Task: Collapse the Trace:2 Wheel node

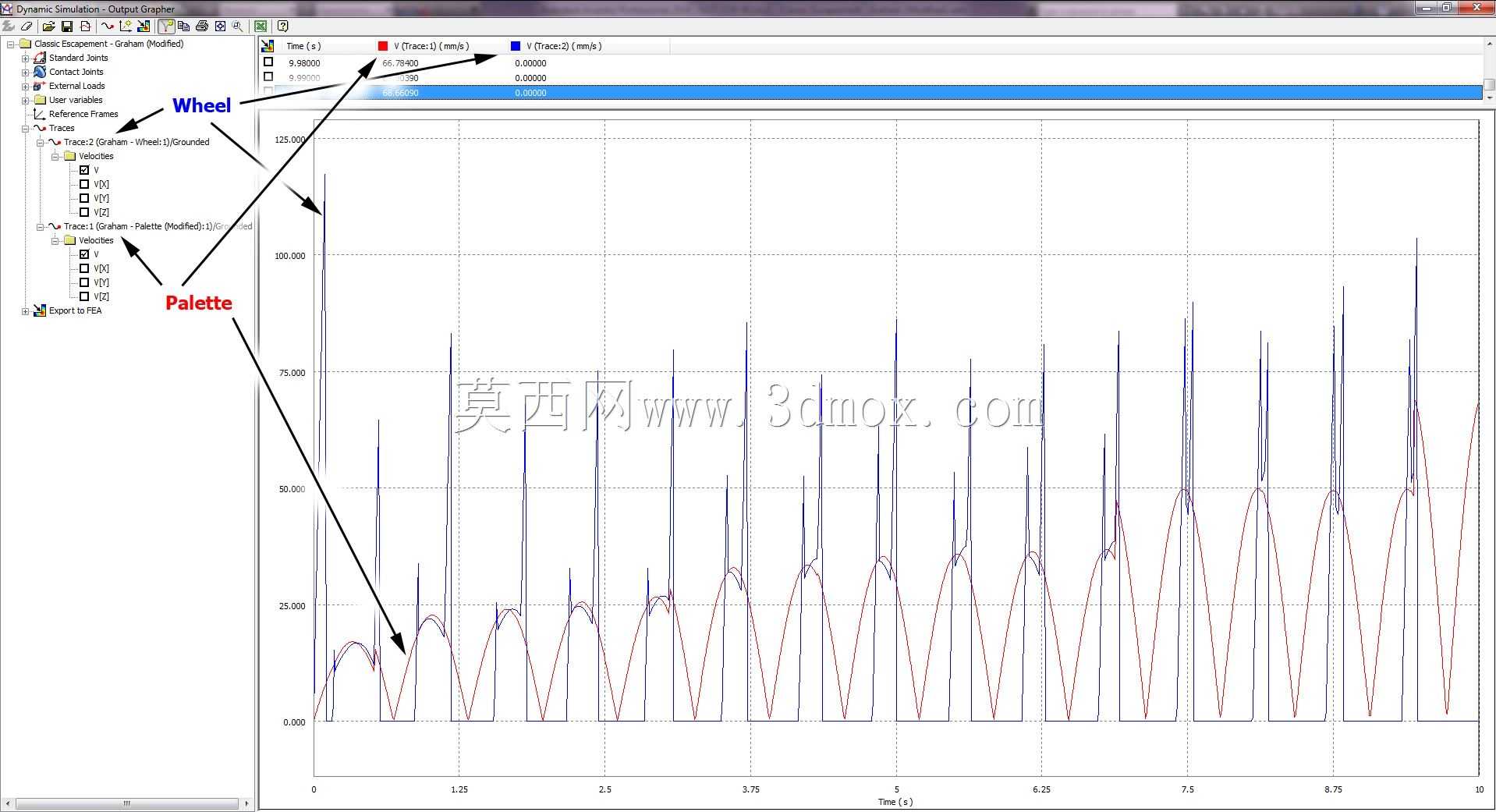Action: pos(40,142)
